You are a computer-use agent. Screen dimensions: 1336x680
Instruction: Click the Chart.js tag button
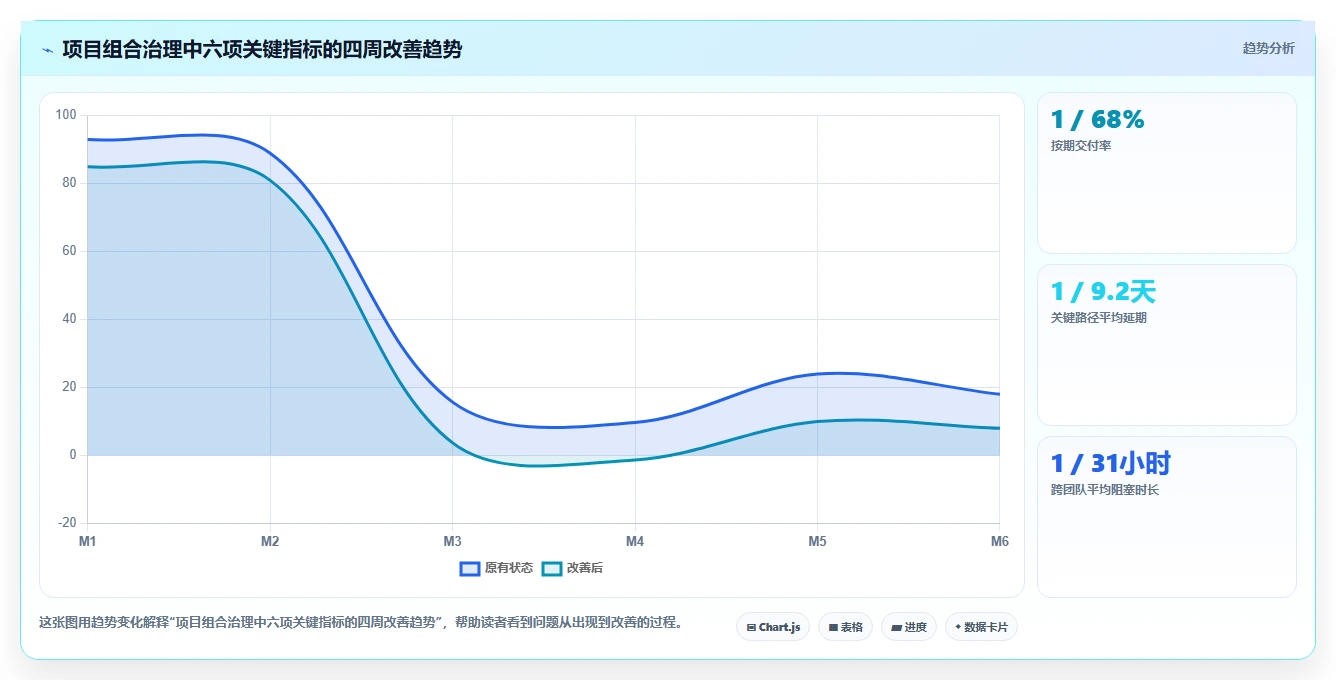[773, 627]
